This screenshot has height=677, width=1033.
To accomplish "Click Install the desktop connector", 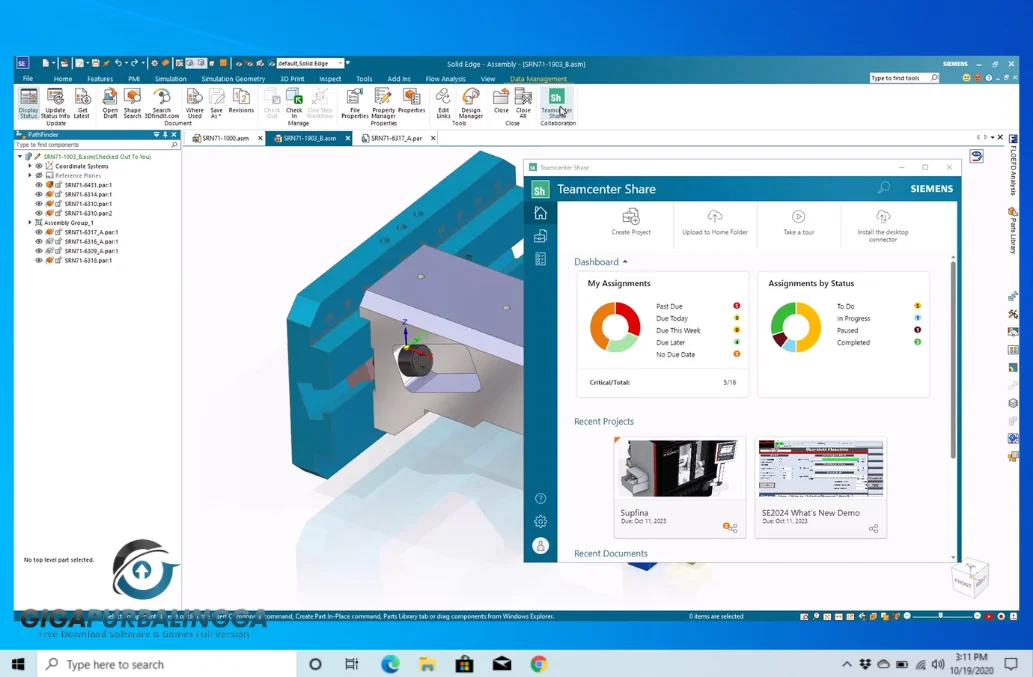I will tap(883, 225).
